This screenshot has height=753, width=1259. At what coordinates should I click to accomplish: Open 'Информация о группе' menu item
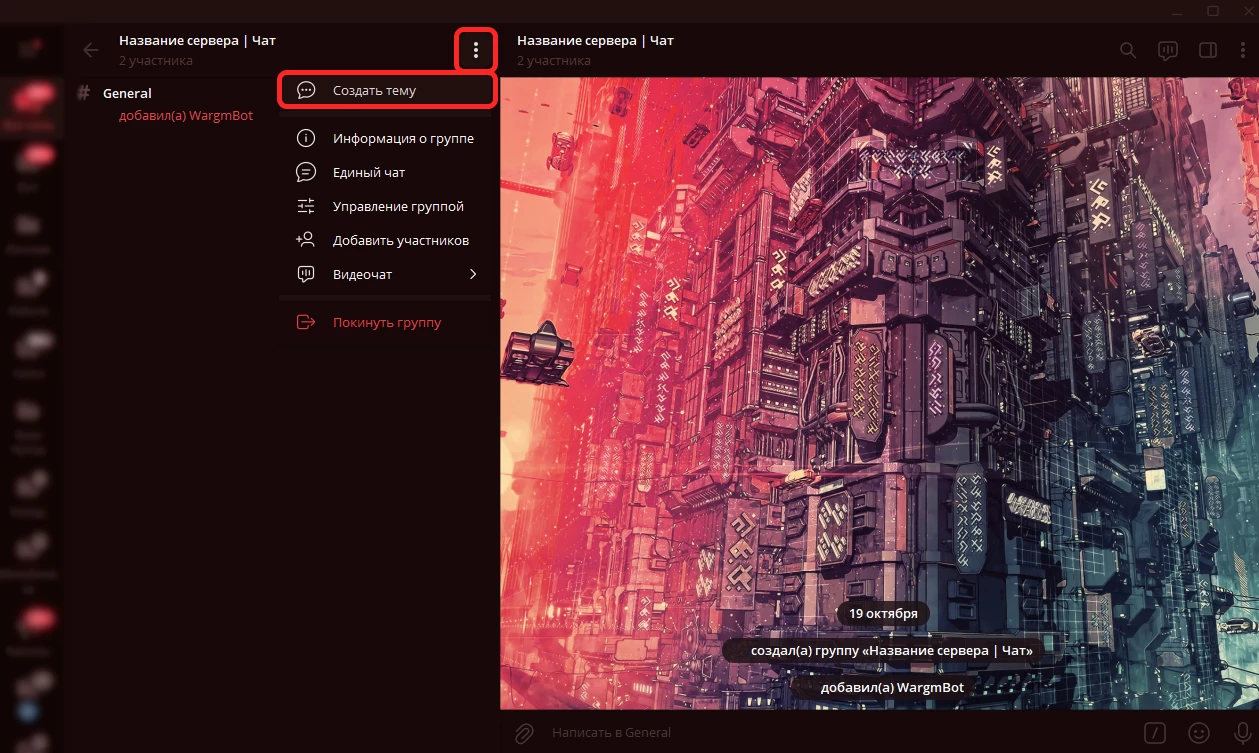click(x=402, y=139)
